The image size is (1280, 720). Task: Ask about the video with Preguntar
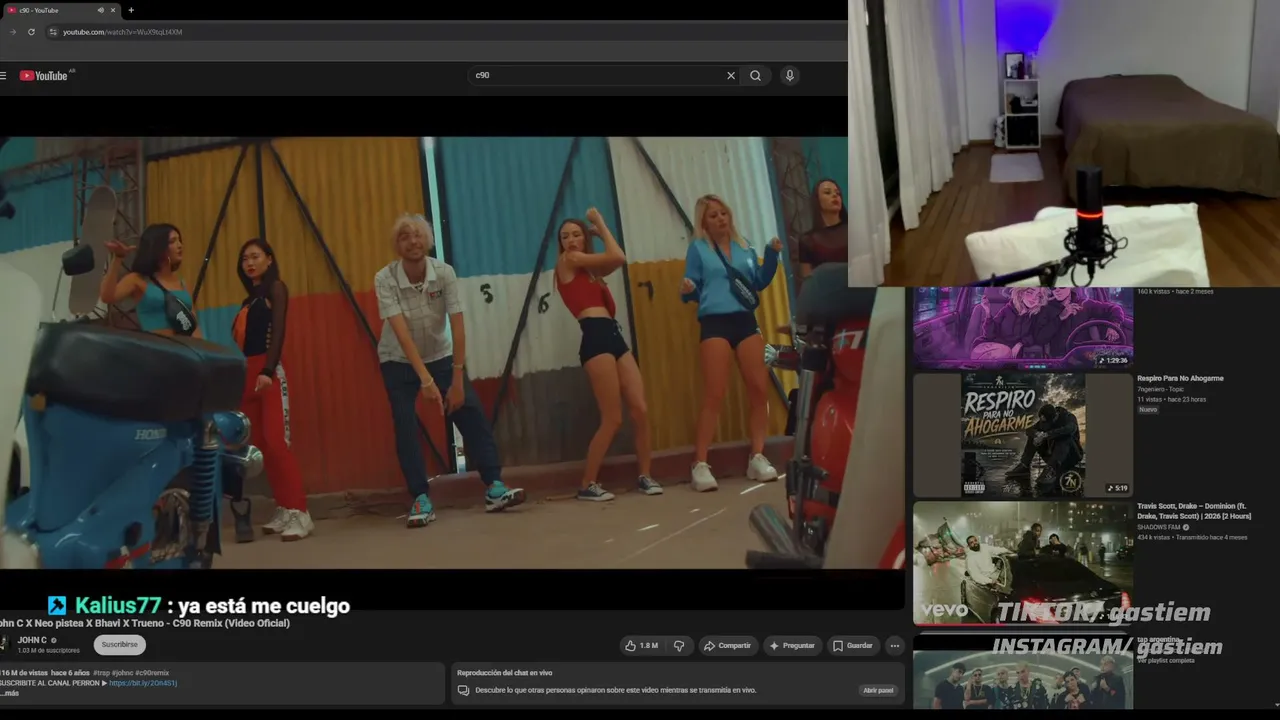coord(792,646)
